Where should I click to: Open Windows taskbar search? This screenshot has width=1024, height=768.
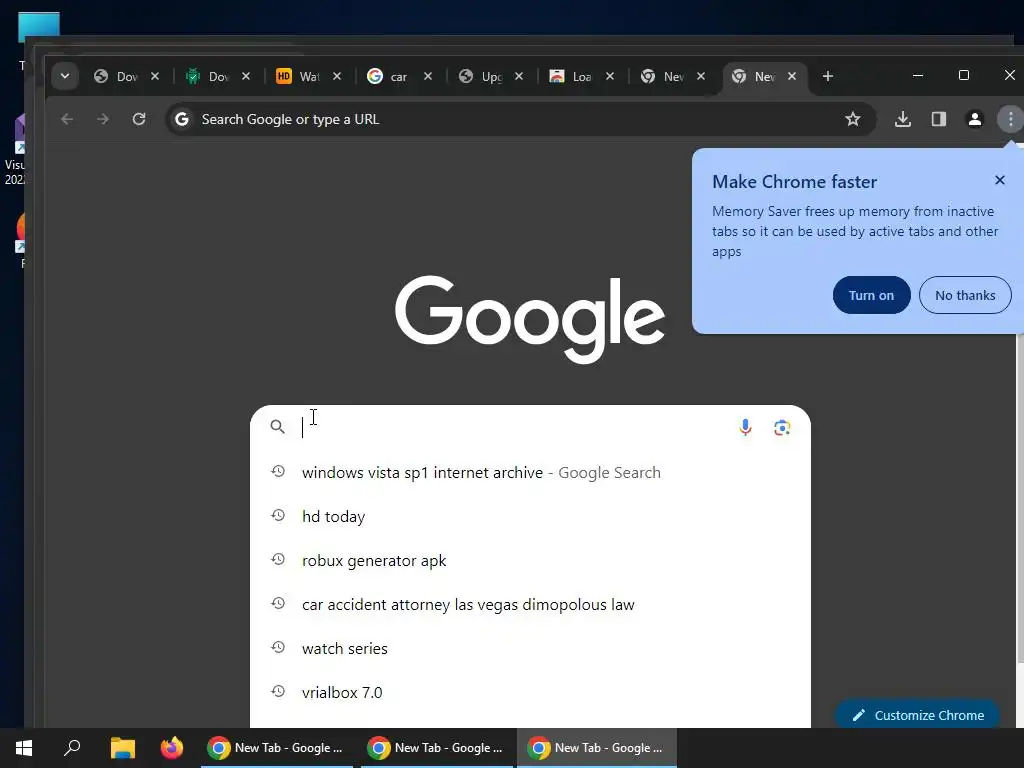(72, 748)
